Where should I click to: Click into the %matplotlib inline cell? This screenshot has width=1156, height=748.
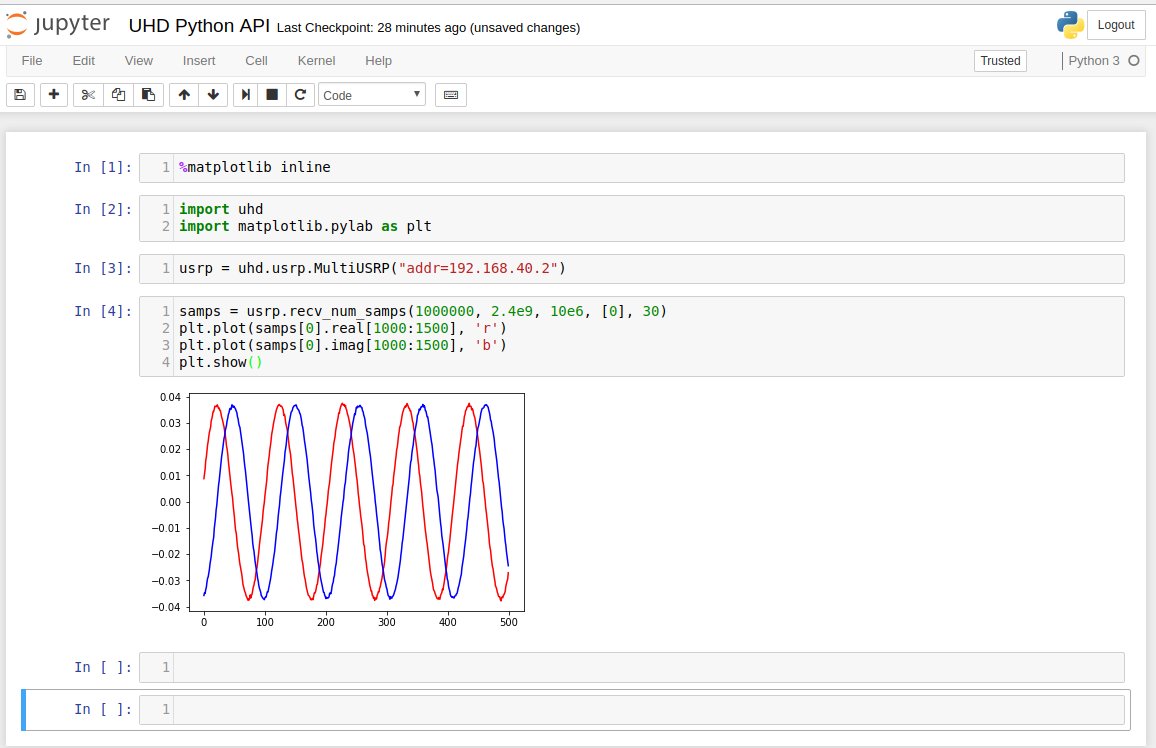point(631,167)
